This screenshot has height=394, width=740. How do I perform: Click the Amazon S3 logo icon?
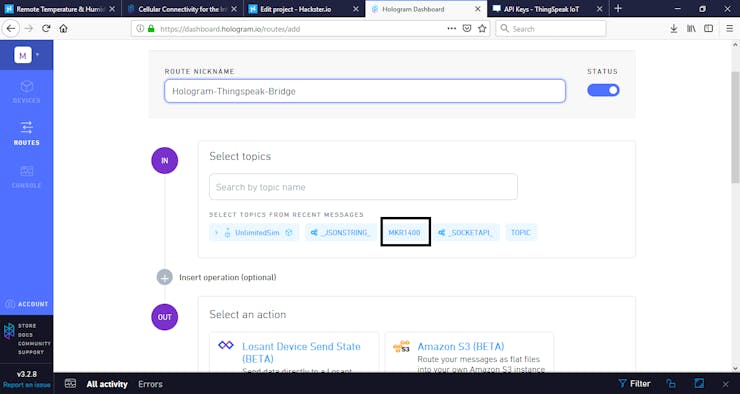(401, 346)
